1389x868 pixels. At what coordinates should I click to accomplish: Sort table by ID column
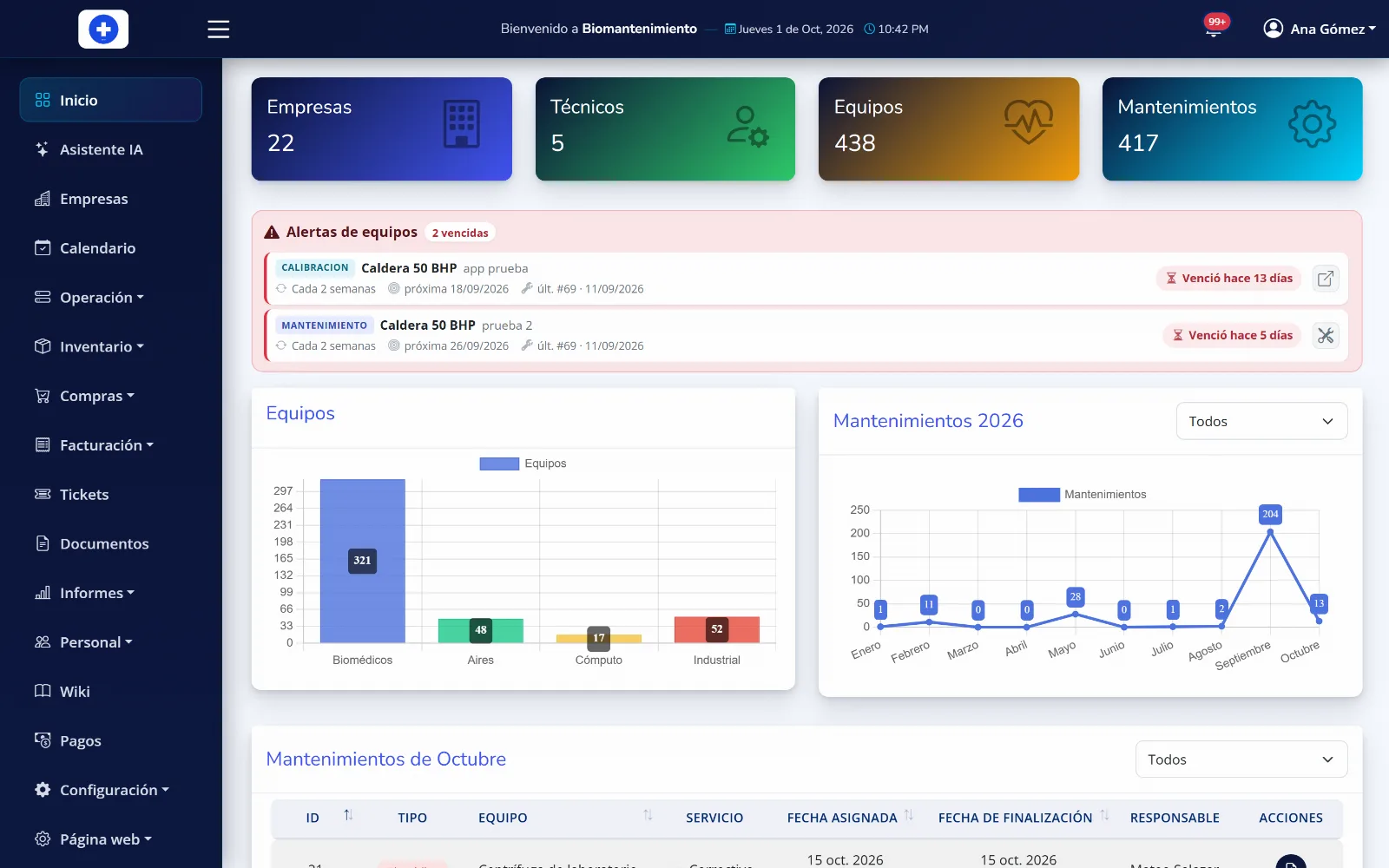(348, 815)
